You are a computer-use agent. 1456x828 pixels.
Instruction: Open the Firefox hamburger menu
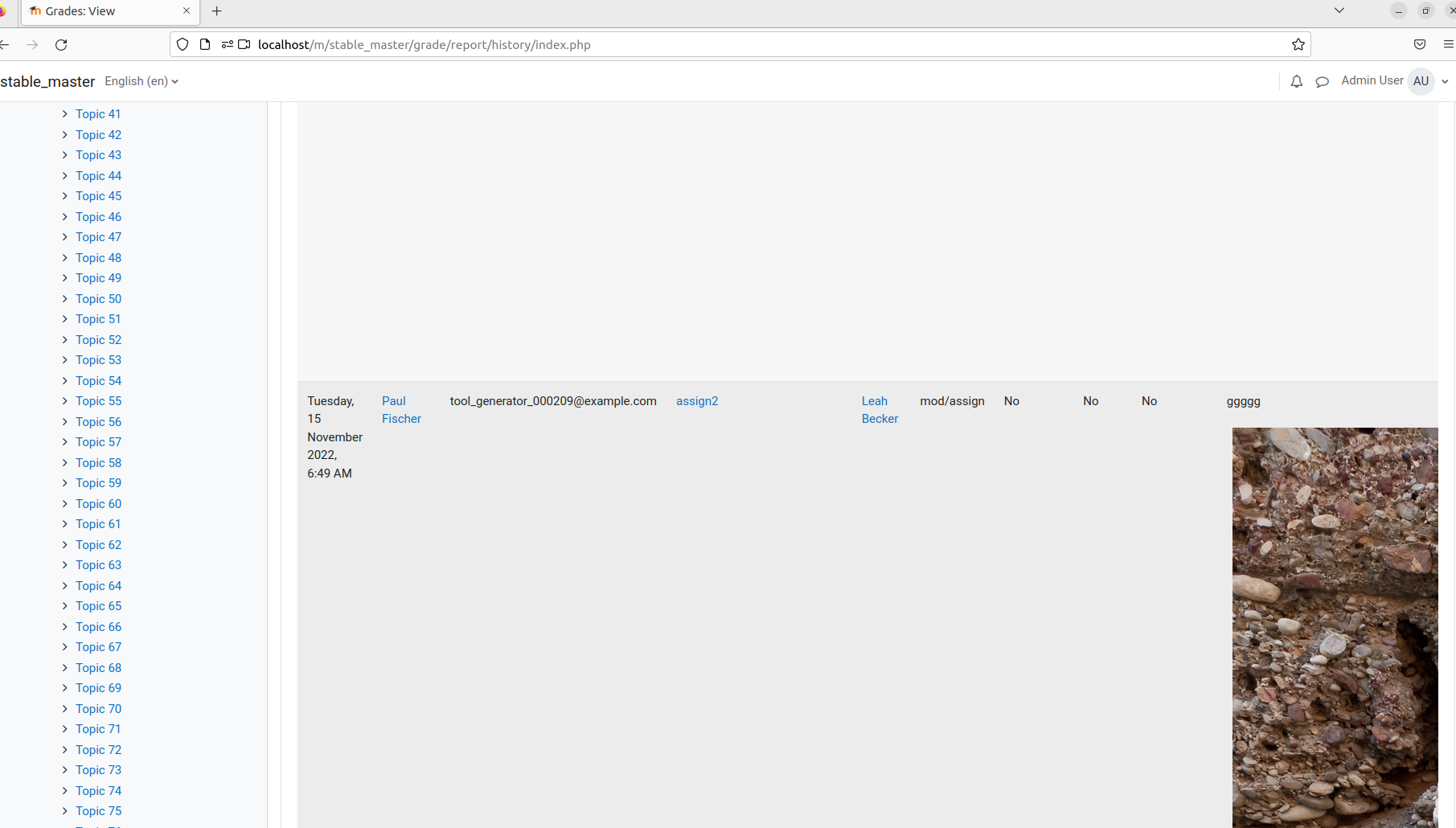coord(1448,45)
